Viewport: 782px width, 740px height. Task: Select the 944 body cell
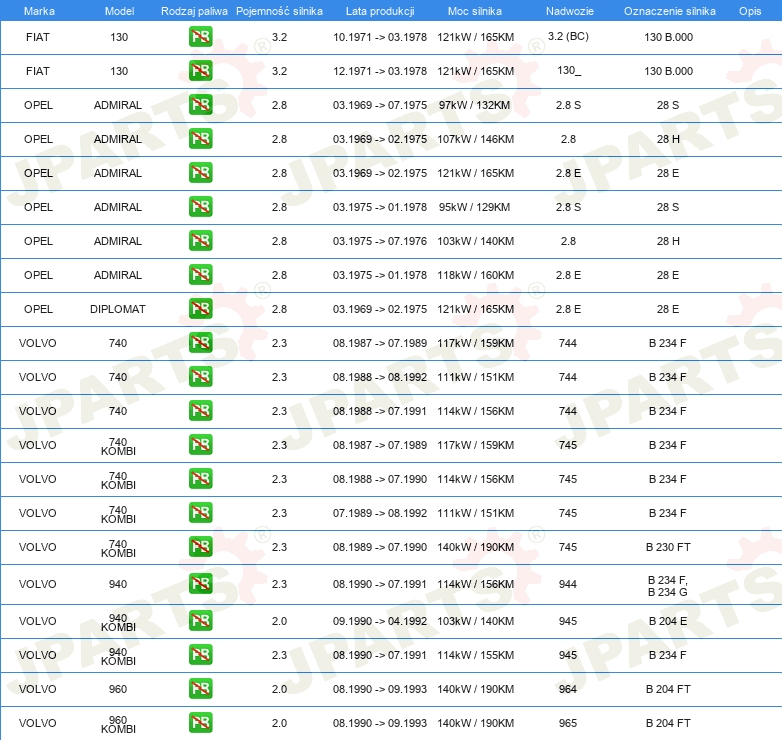(x=568, y=584)
